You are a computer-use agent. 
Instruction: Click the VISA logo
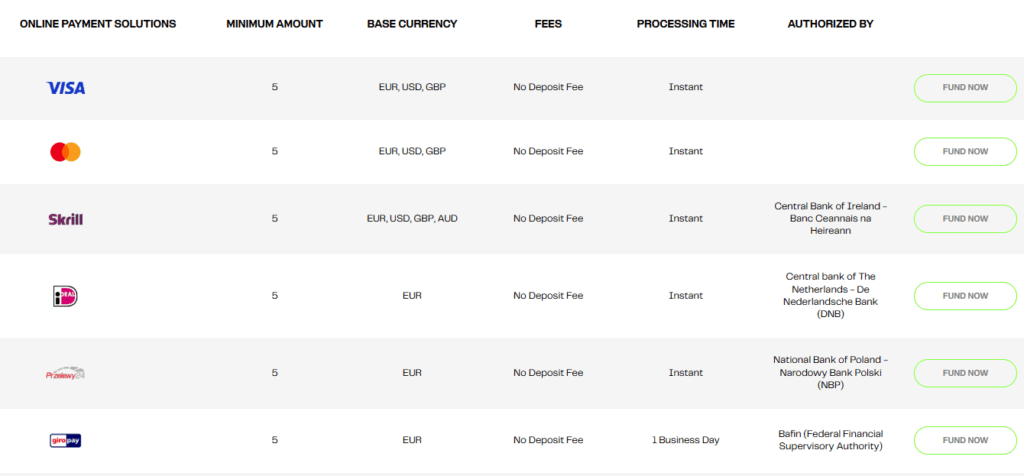(65, 87)
